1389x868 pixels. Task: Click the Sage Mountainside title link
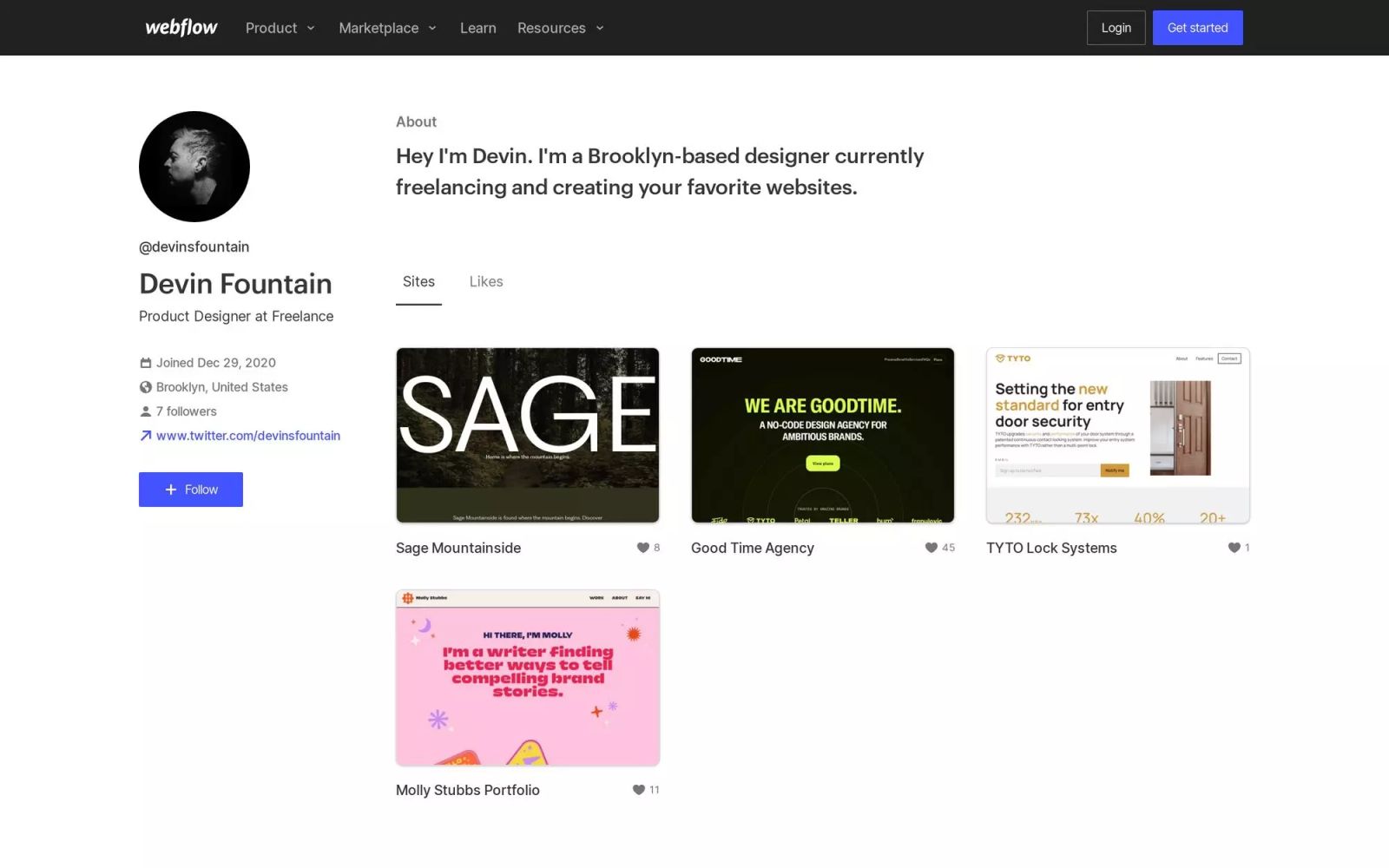click(x=458, y=548)
